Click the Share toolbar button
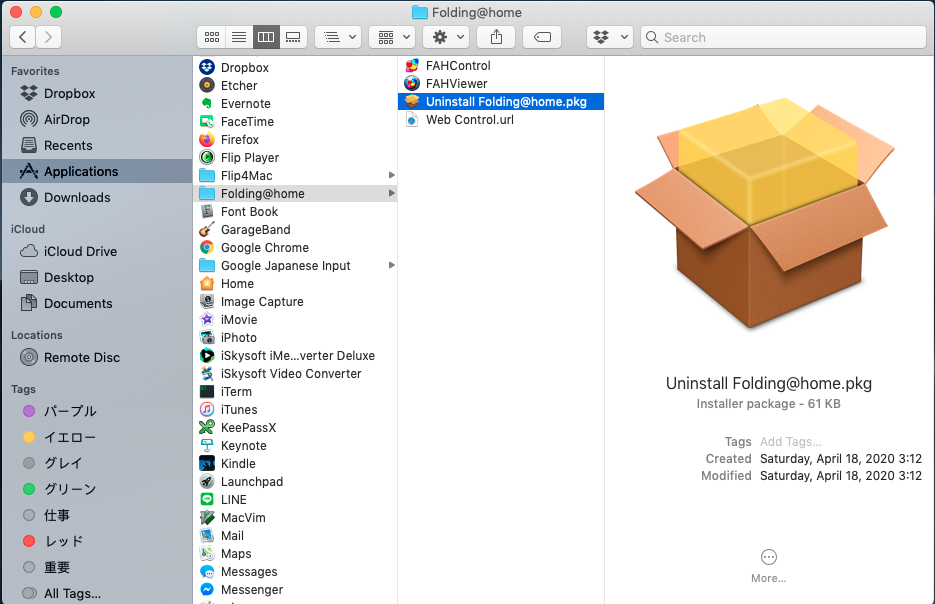 click(496, 37)
